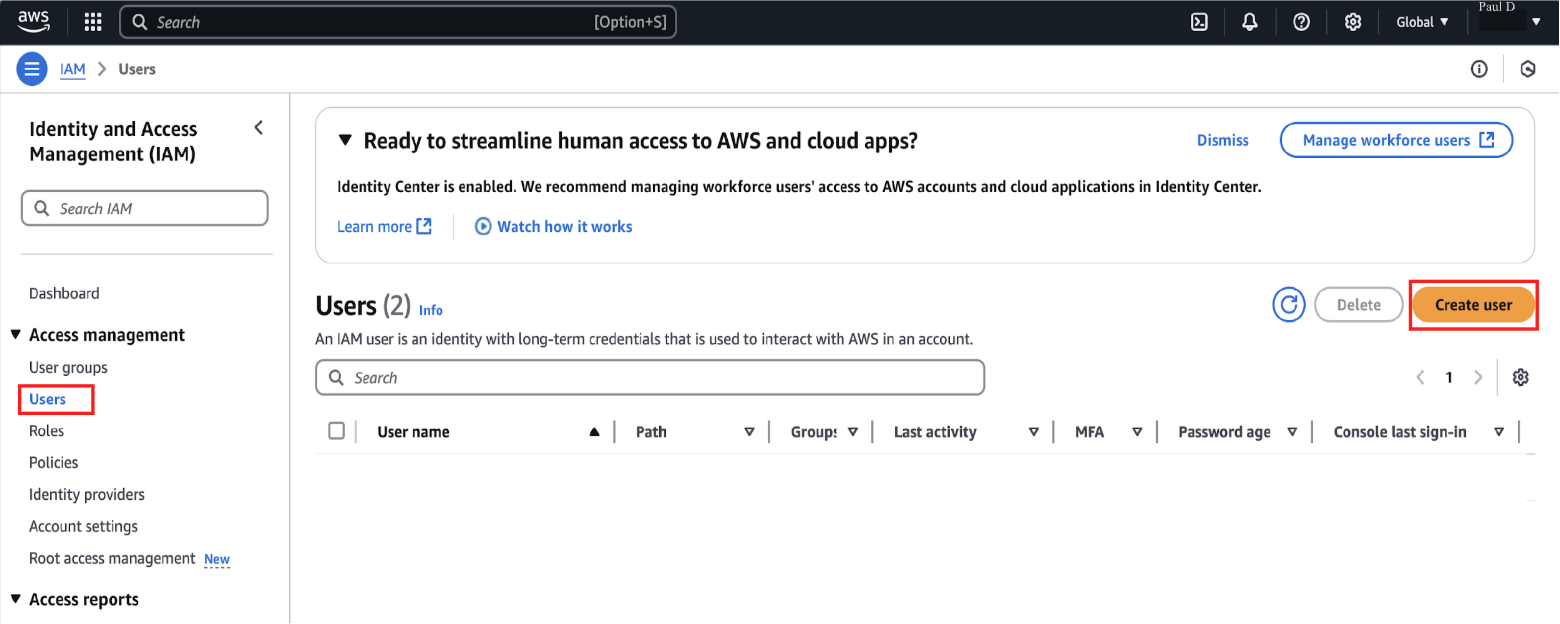The image size is (1560, 624).
Task: Dismiss the Identity Center banner
Action: point(1223,140)
